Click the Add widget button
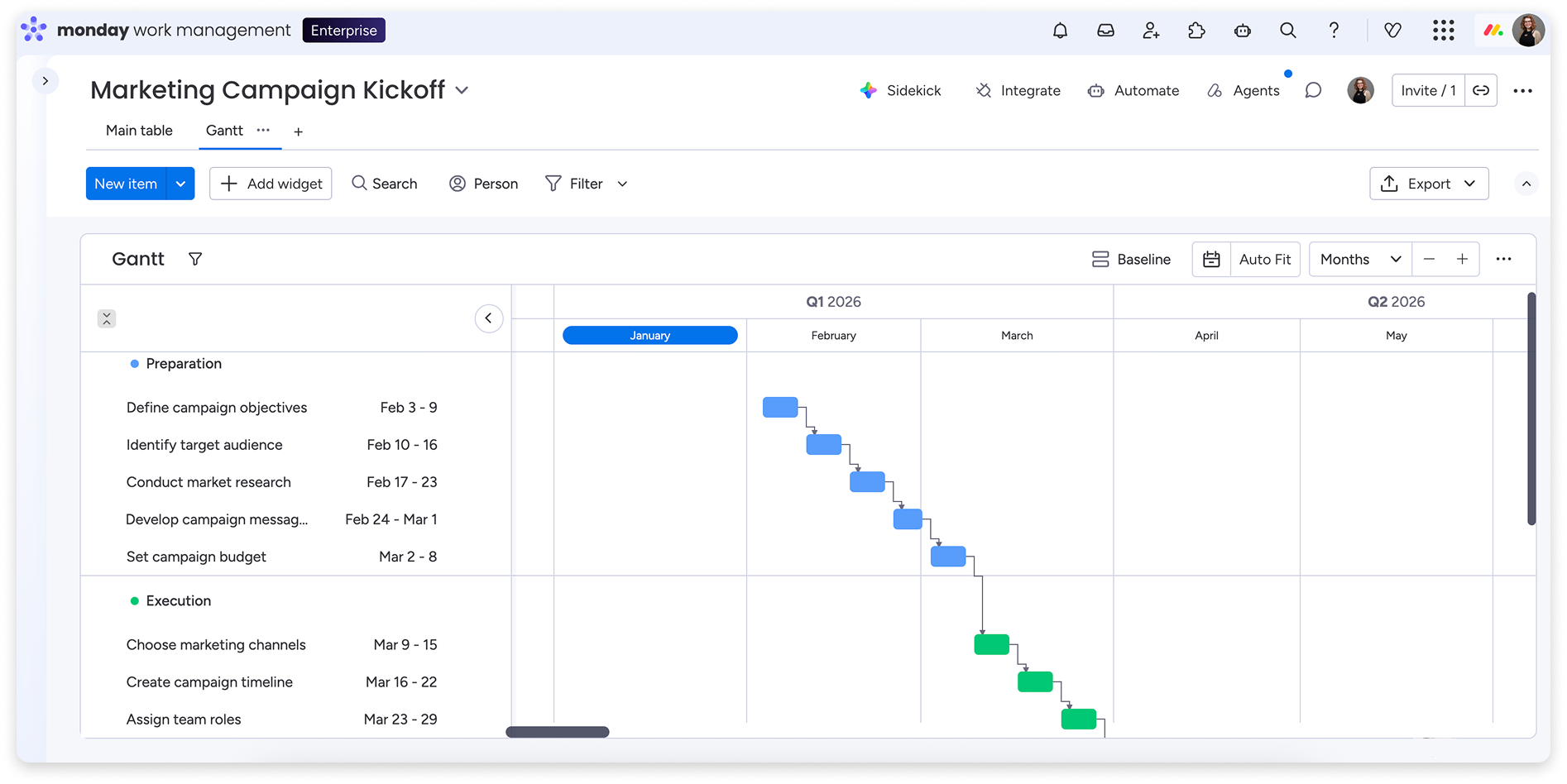Image resolution: width=1567 pixels, height=784 pixels. (271, 184)
